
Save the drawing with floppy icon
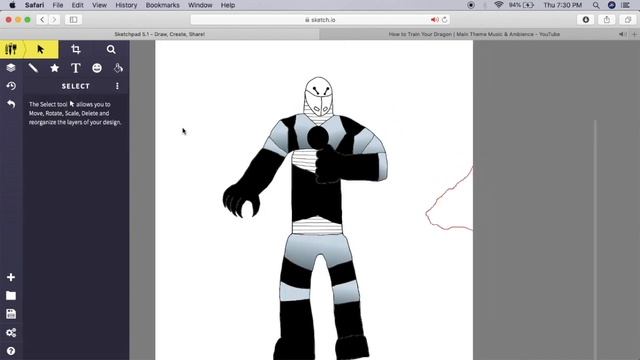point(11,314)
